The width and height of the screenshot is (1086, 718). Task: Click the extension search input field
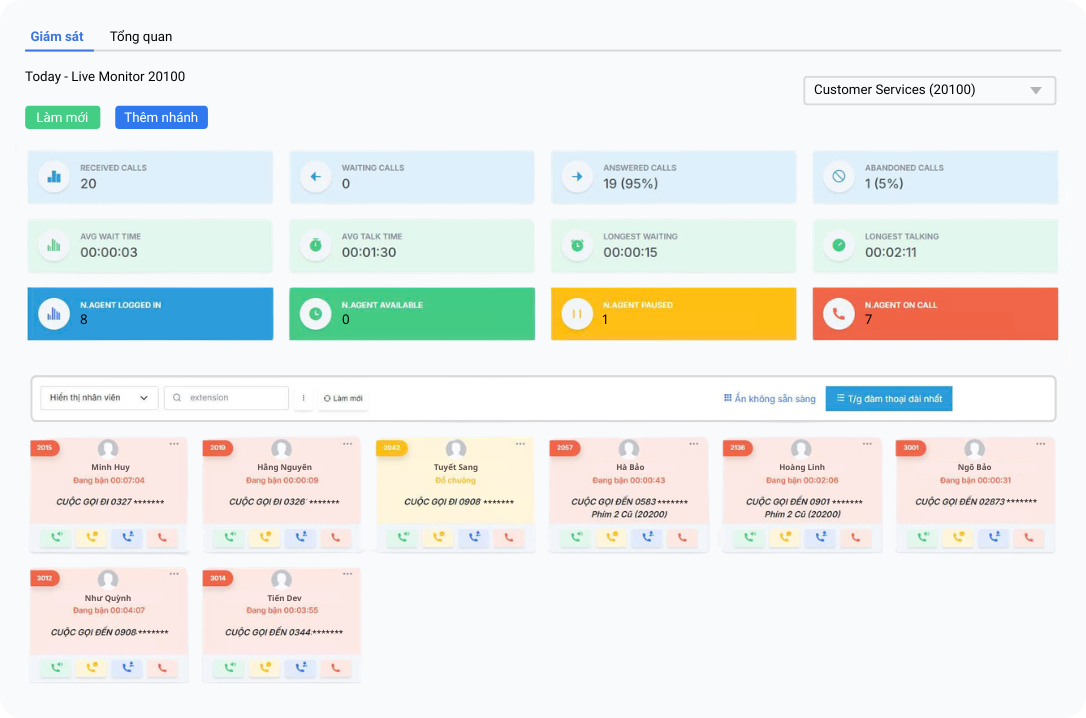226,398
